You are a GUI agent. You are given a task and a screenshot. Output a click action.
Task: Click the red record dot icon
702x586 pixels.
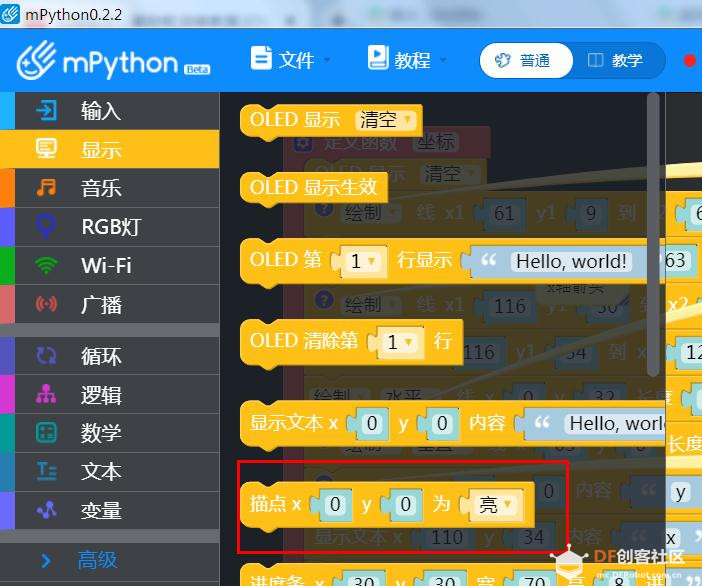[x=690, y=60]
